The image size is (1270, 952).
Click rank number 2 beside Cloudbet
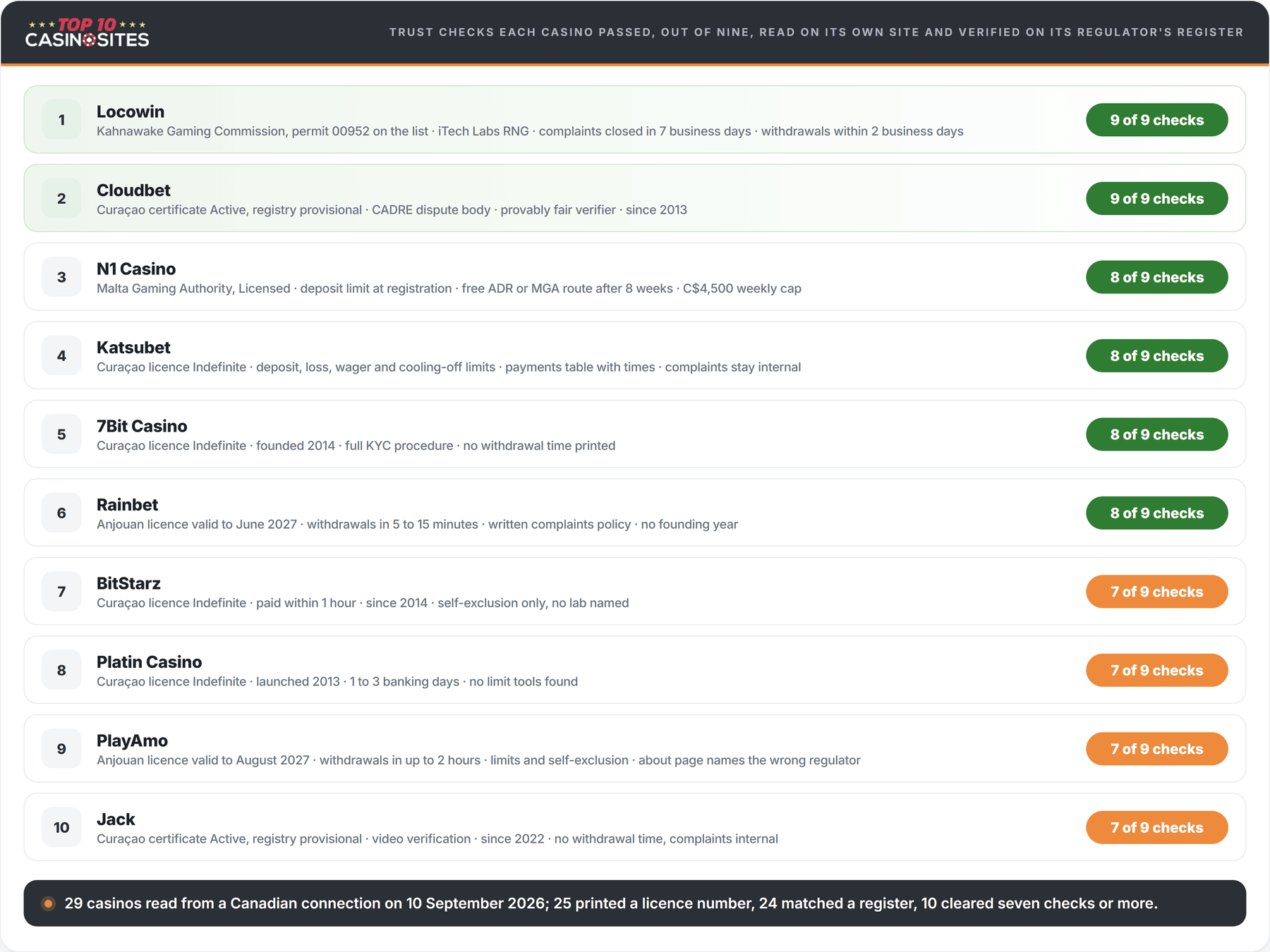tap(61, 199)
